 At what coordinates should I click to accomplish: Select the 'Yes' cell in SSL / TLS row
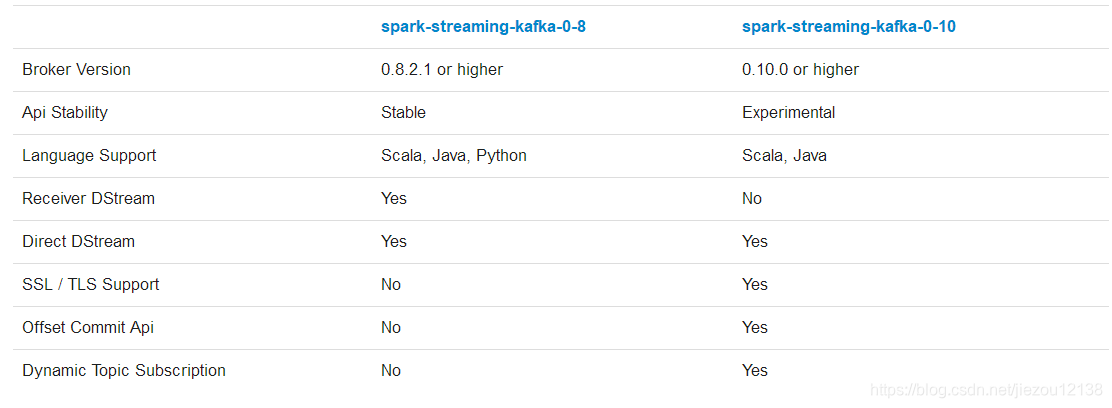[x=755, y=285]
